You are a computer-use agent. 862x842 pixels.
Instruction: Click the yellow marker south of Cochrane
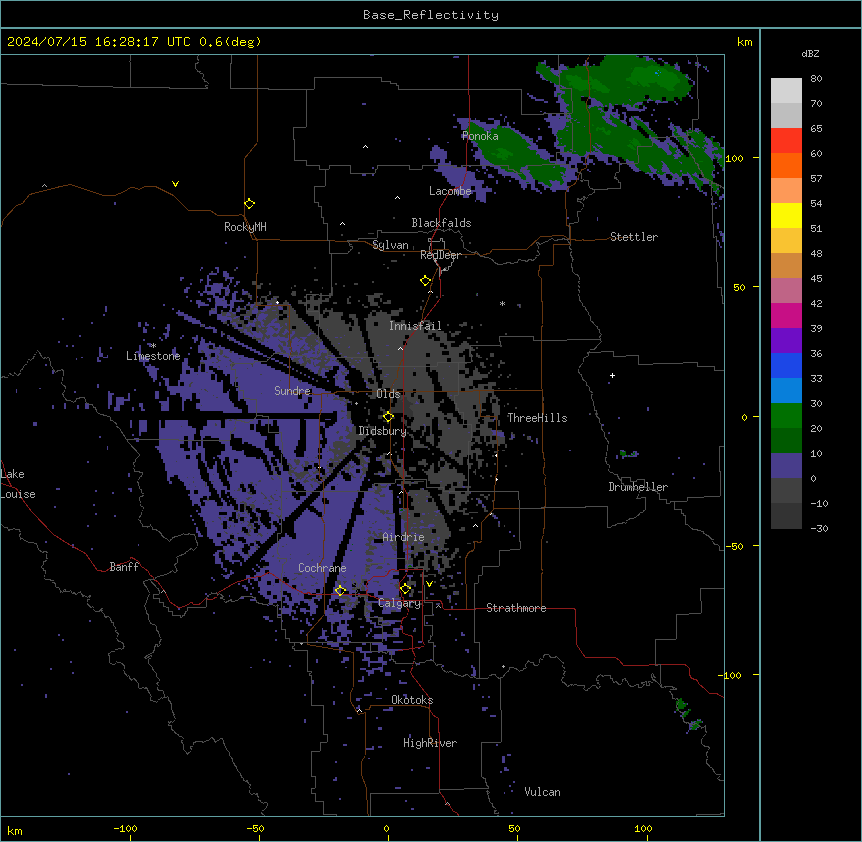pyautogui.click(x=340, y=591)
